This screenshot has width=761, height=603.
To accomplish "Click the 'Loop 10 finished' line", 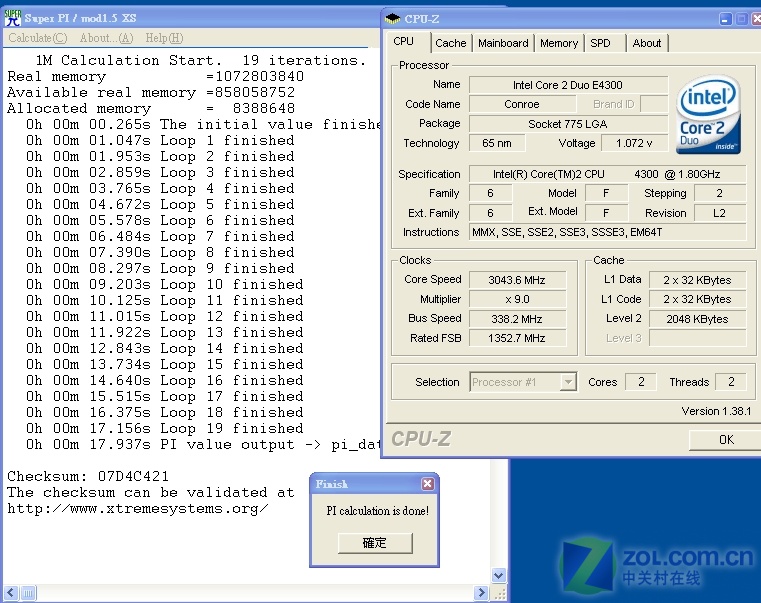I will (165, 285).
